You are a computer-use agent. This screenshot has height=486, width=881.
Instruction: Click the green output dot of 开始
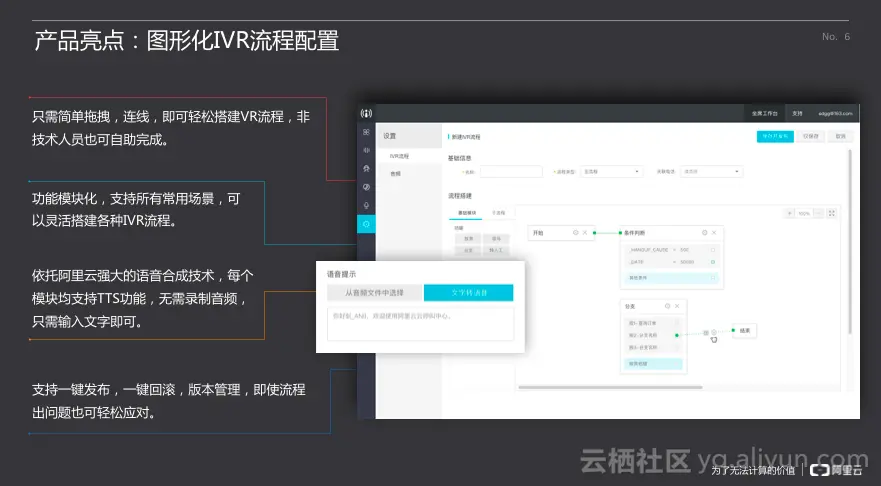(594, 233)
